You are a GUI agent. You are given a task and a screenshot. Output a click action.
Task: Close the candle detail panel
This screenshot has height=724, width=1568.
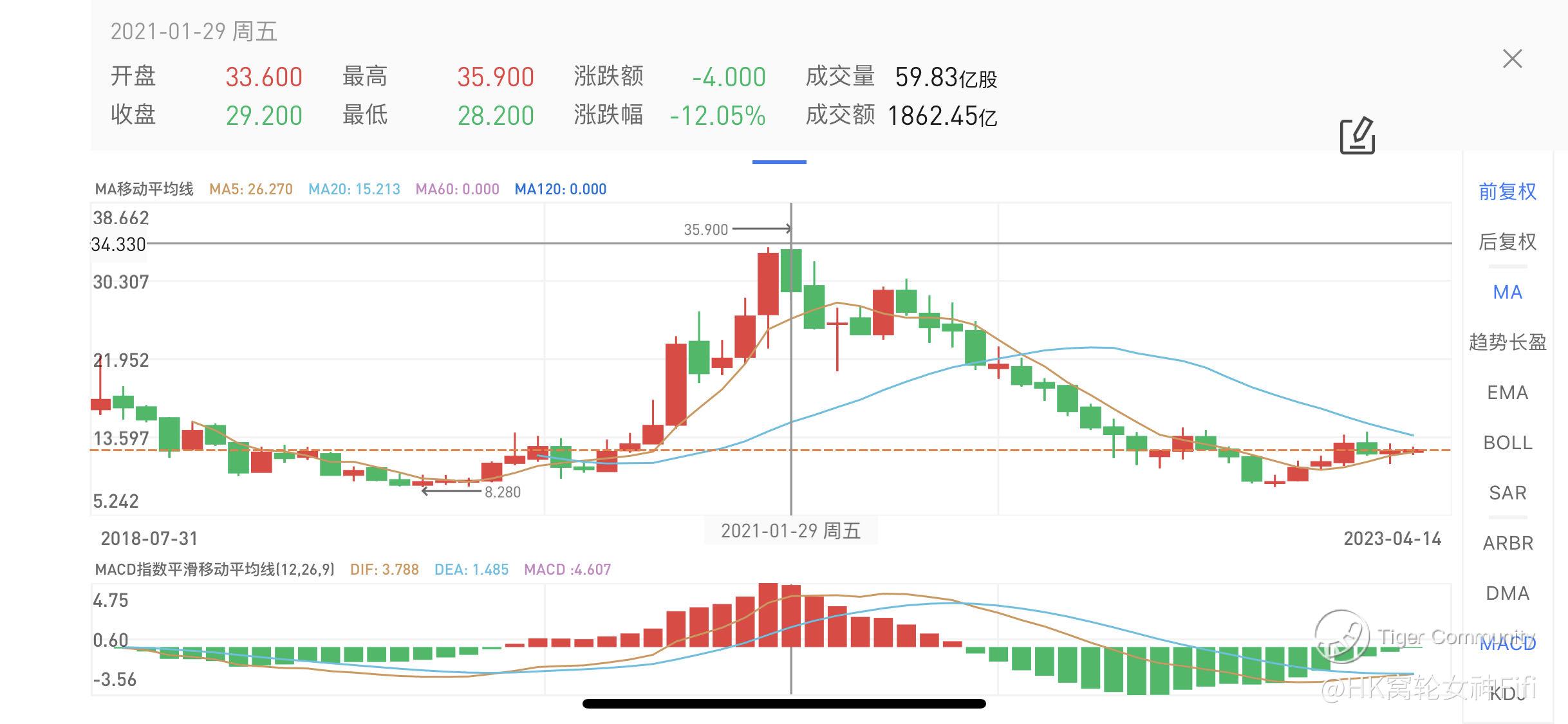point(1512,59)
